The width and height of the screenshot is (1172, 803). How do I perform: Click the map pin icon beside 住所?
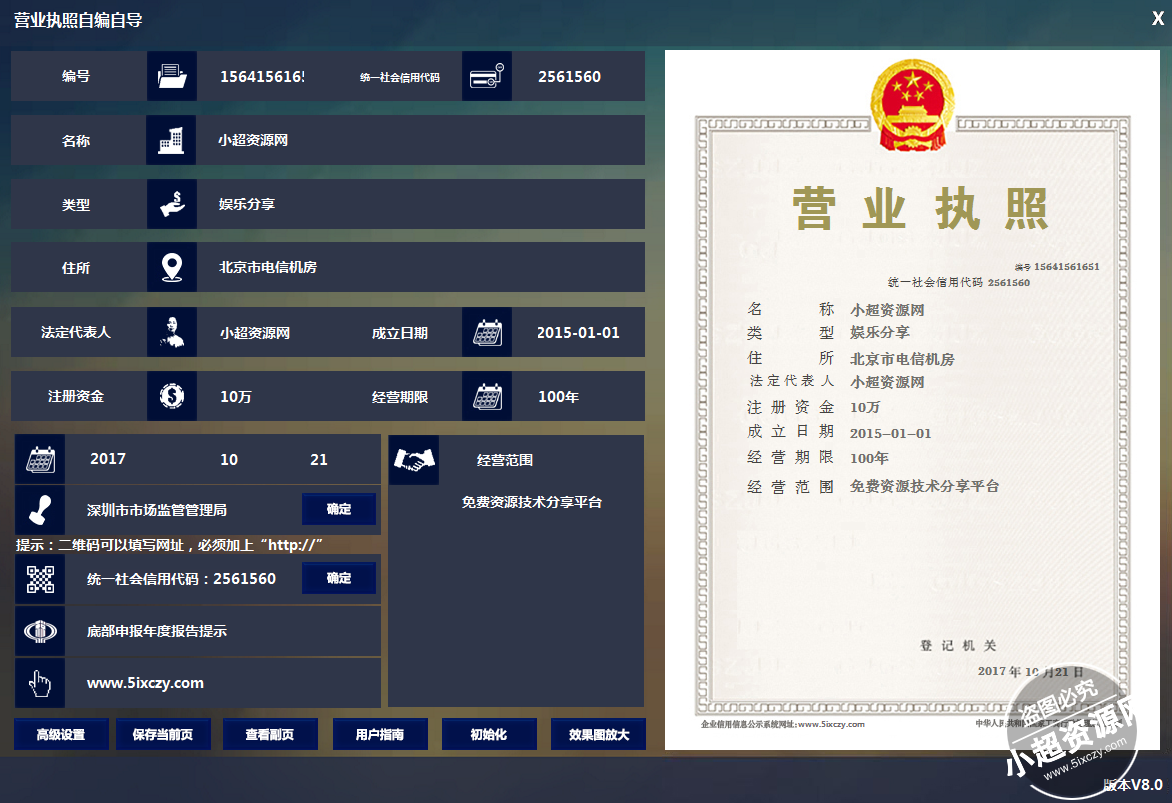tap(172, 267)
